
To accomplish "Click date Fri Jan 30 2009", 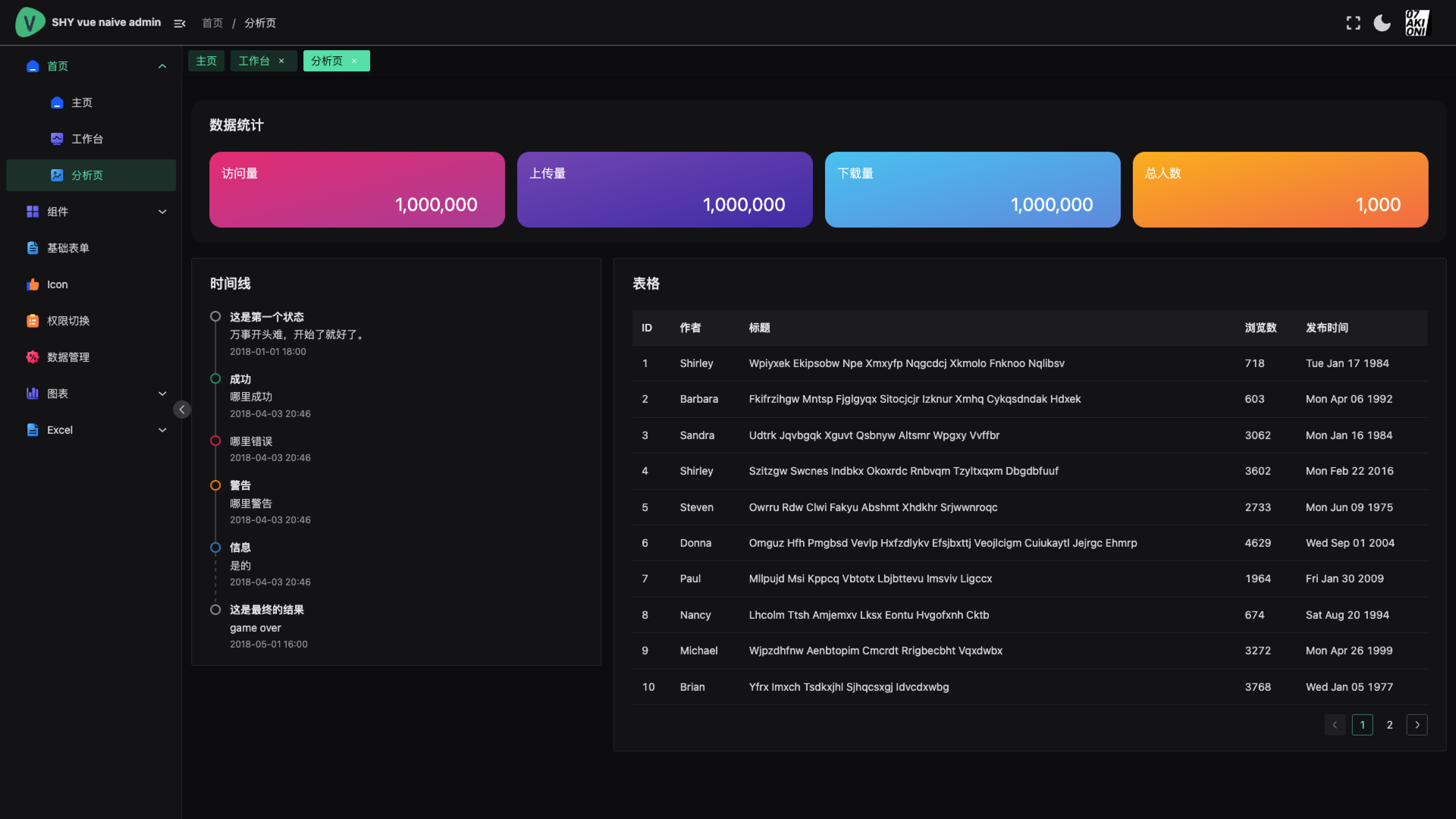I will 1345,579.
